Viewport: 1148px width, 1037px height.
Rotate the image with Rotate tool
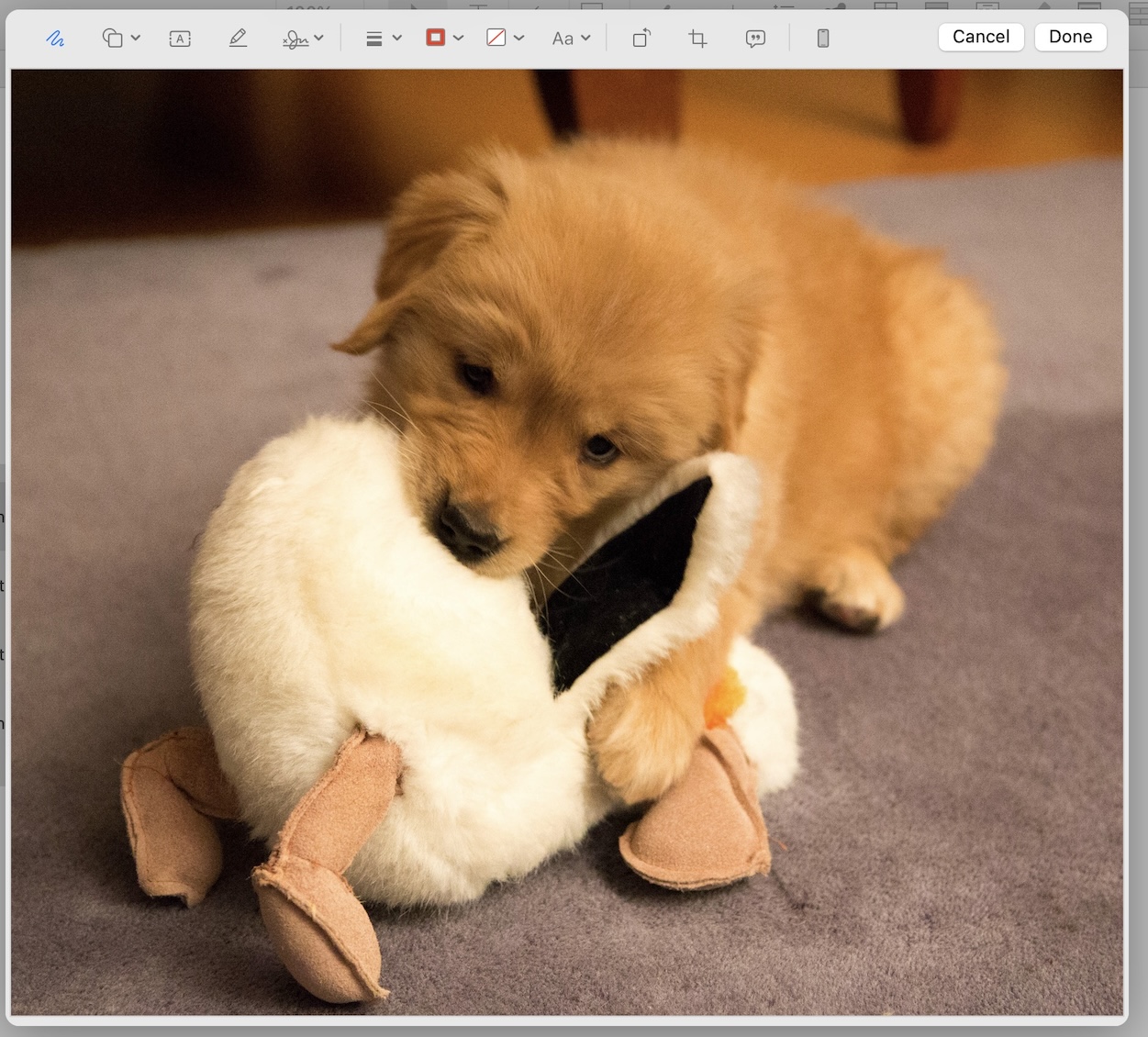(641, 39)
